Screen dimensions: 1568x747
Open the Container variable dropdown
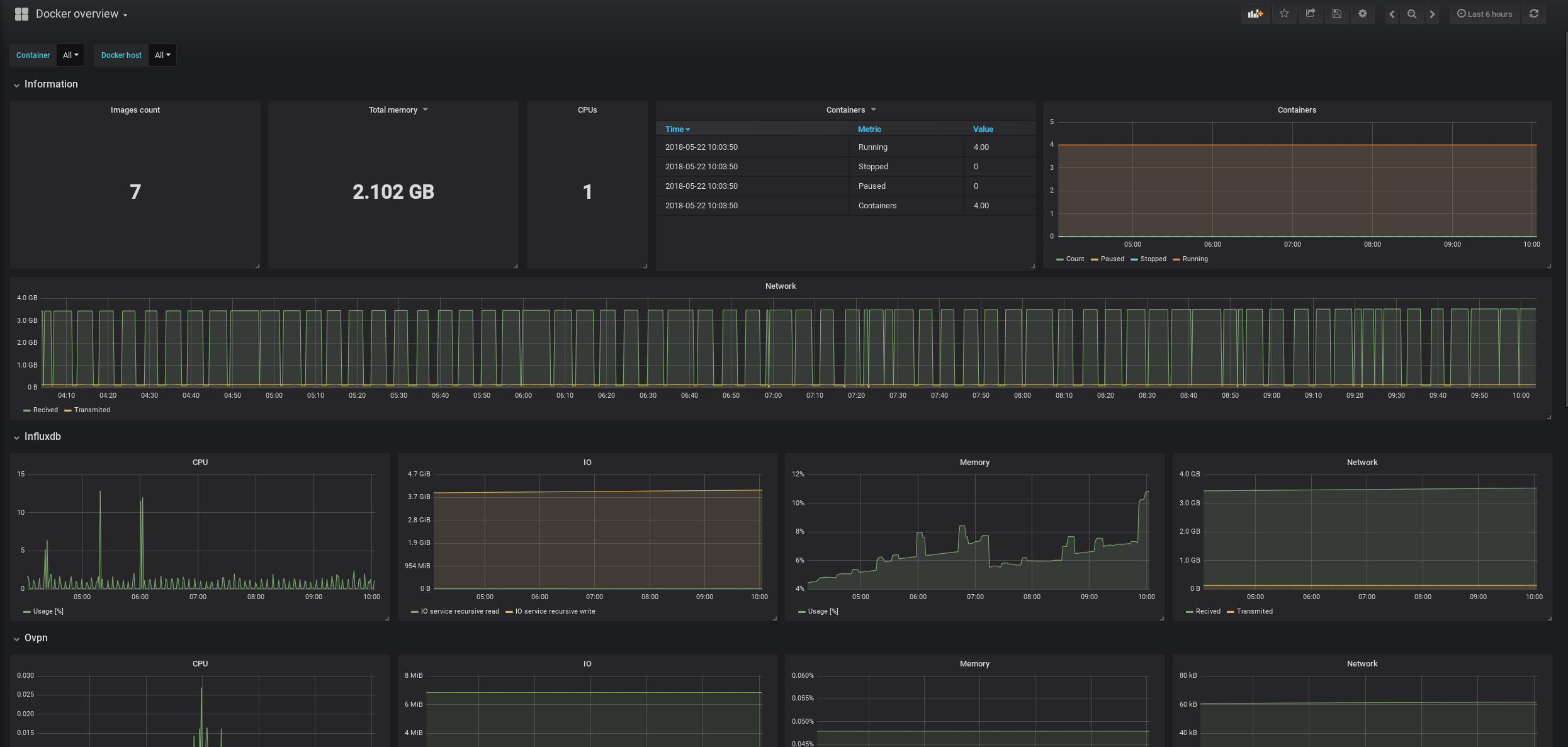[x=71, y=55]
